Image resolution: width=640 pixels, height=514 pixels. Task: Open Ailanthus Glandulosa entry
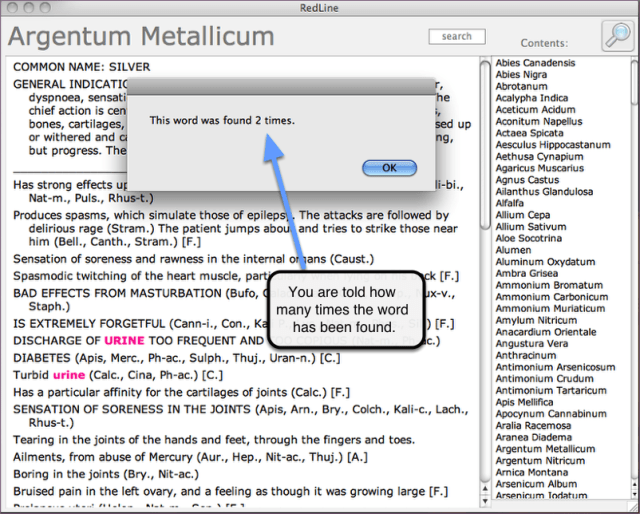coord(544,191)
